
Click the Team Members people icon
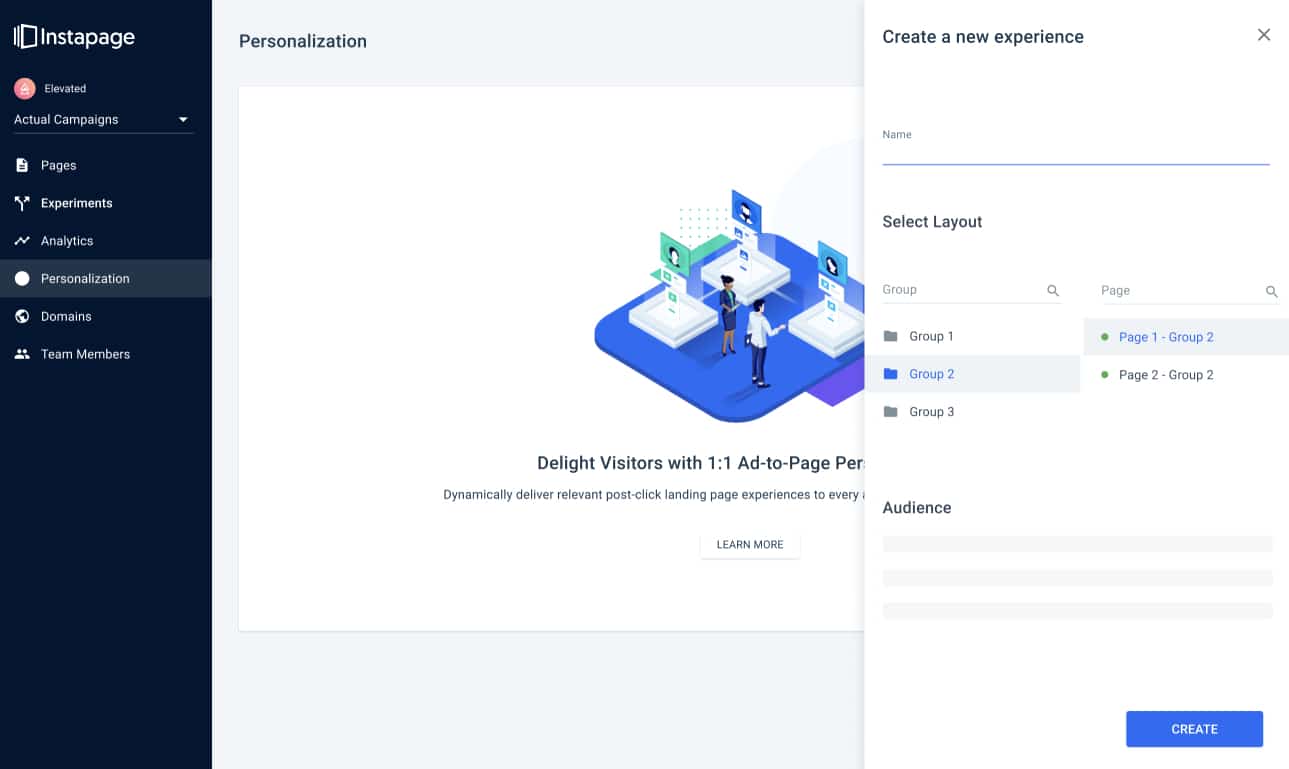(x=22, y=354)
